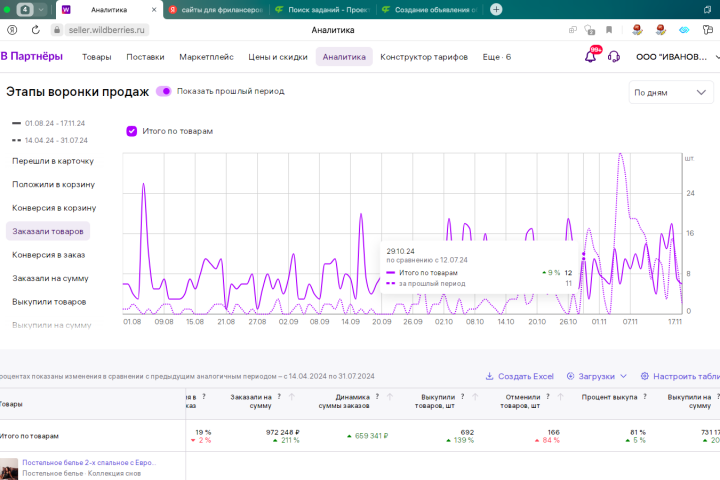This screenshot has width=720, height=480.
Task: Expand the Загрузки dropdown chevron
Action: click(623, 376)
